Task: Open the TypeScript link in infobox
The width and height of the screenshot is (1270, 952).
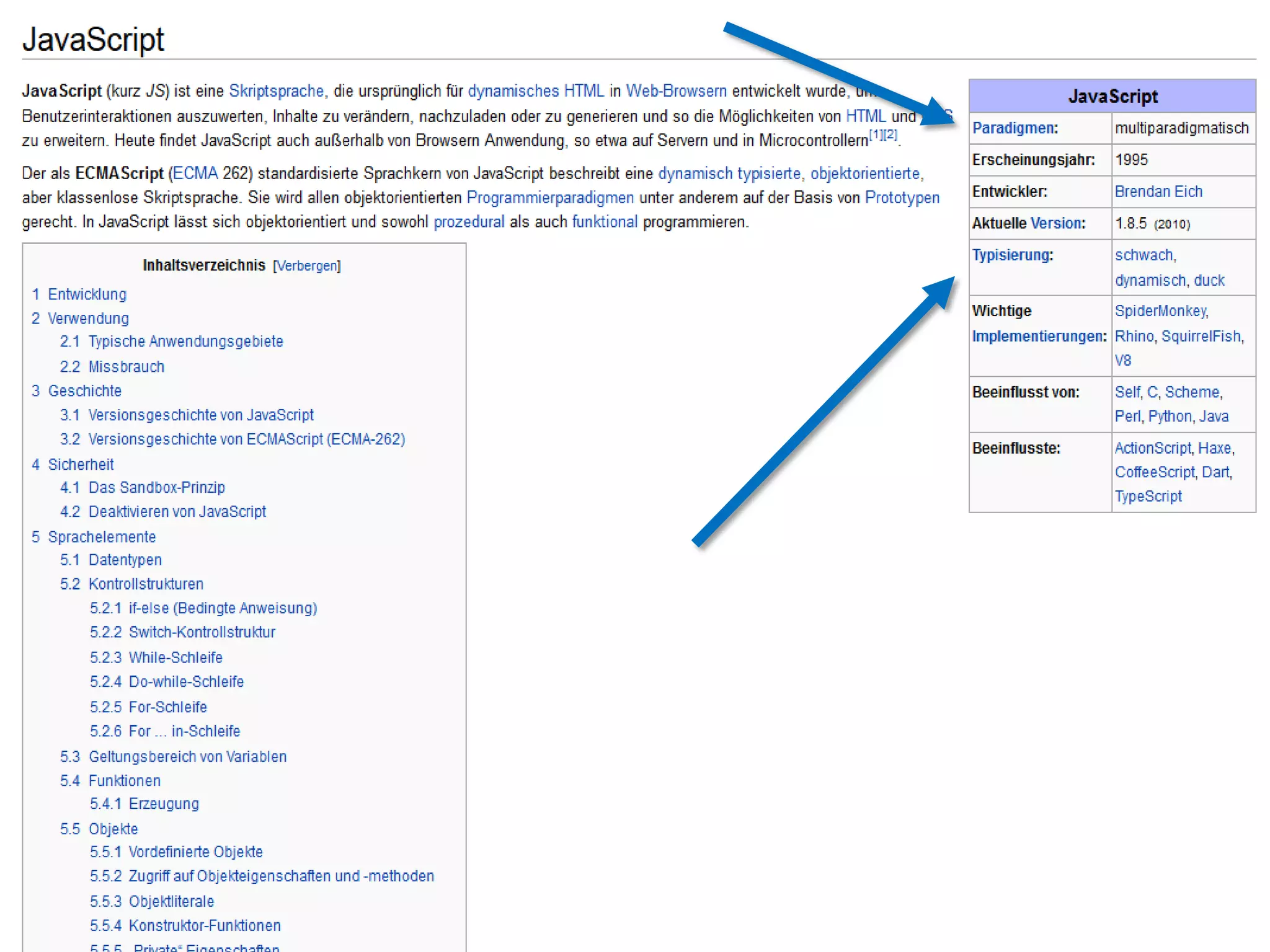Action: (1148, 496)
